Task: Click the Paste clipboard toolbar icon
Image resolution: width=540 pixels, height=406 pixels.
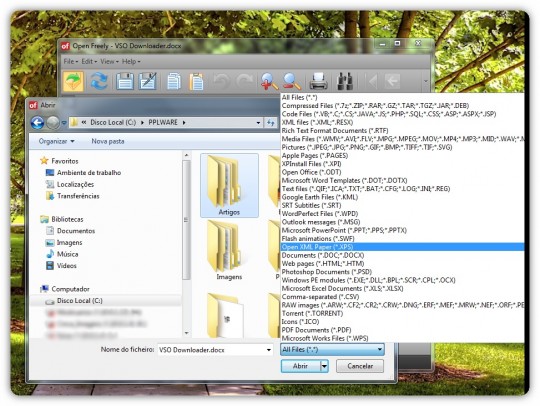Action: [196, 82]
